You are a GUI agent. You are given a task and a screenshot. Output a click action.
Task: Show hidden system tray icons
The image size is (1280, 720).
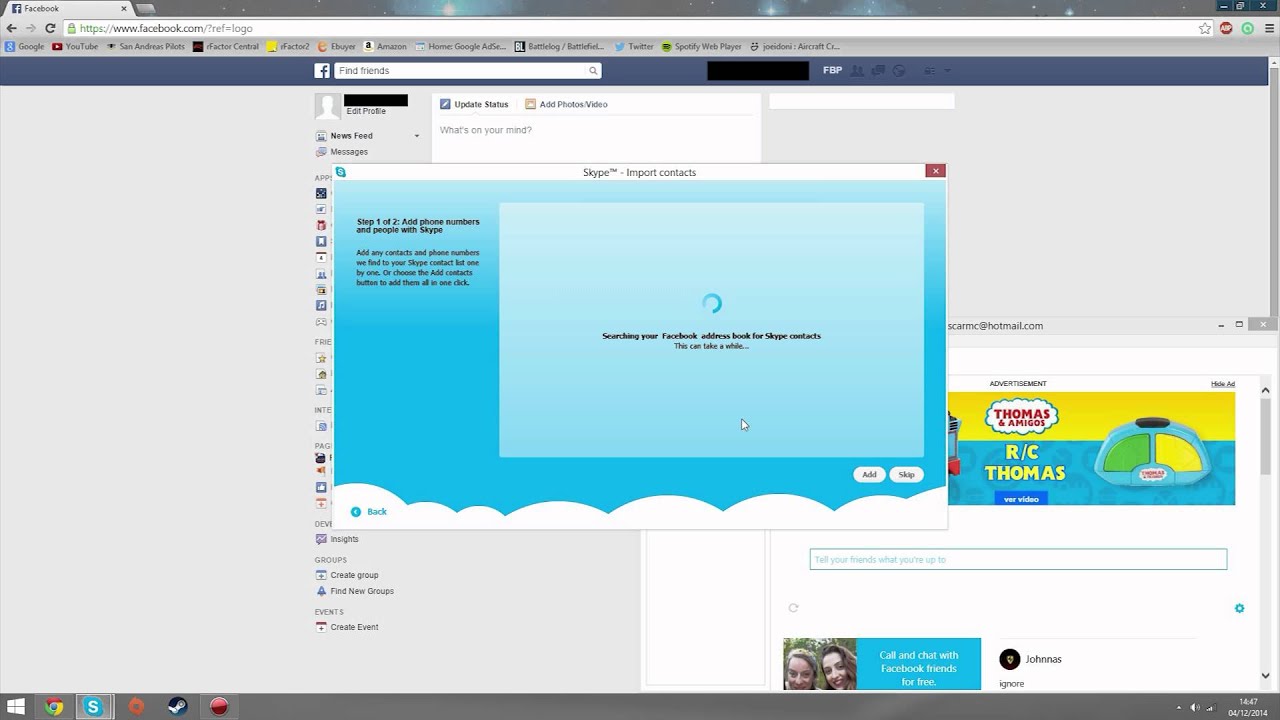point(1178,707)
